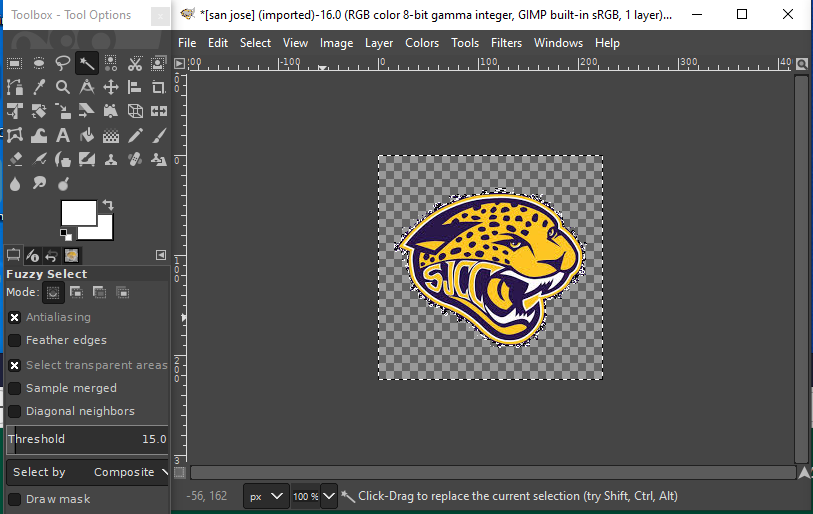The width and height of the screenshot is (813, 514).
Task: Select the Ellipse Select tool
Action: tap(39, 63)
